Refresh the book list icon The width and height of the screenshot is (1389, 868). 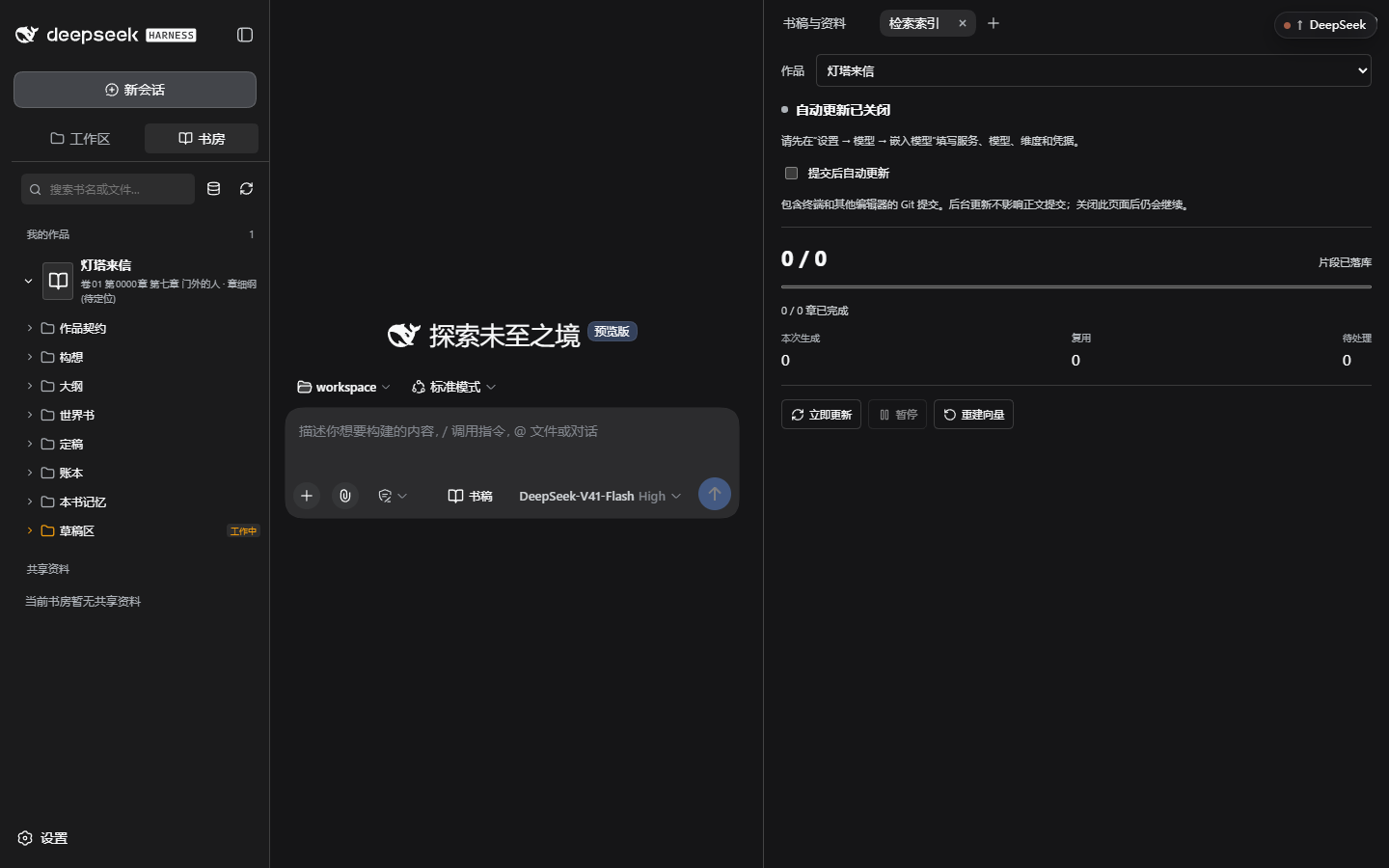click(247, 189)
